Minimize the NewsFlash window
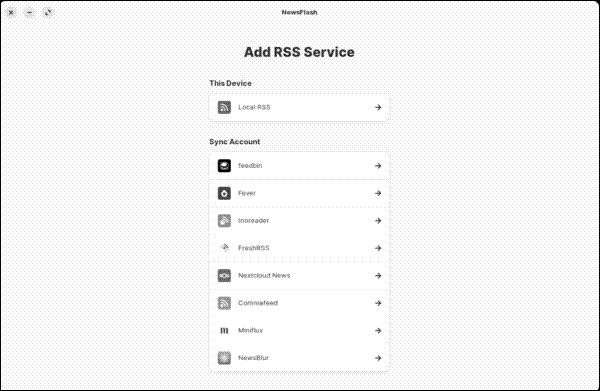 pyautogui.click(x=29, y=12)
